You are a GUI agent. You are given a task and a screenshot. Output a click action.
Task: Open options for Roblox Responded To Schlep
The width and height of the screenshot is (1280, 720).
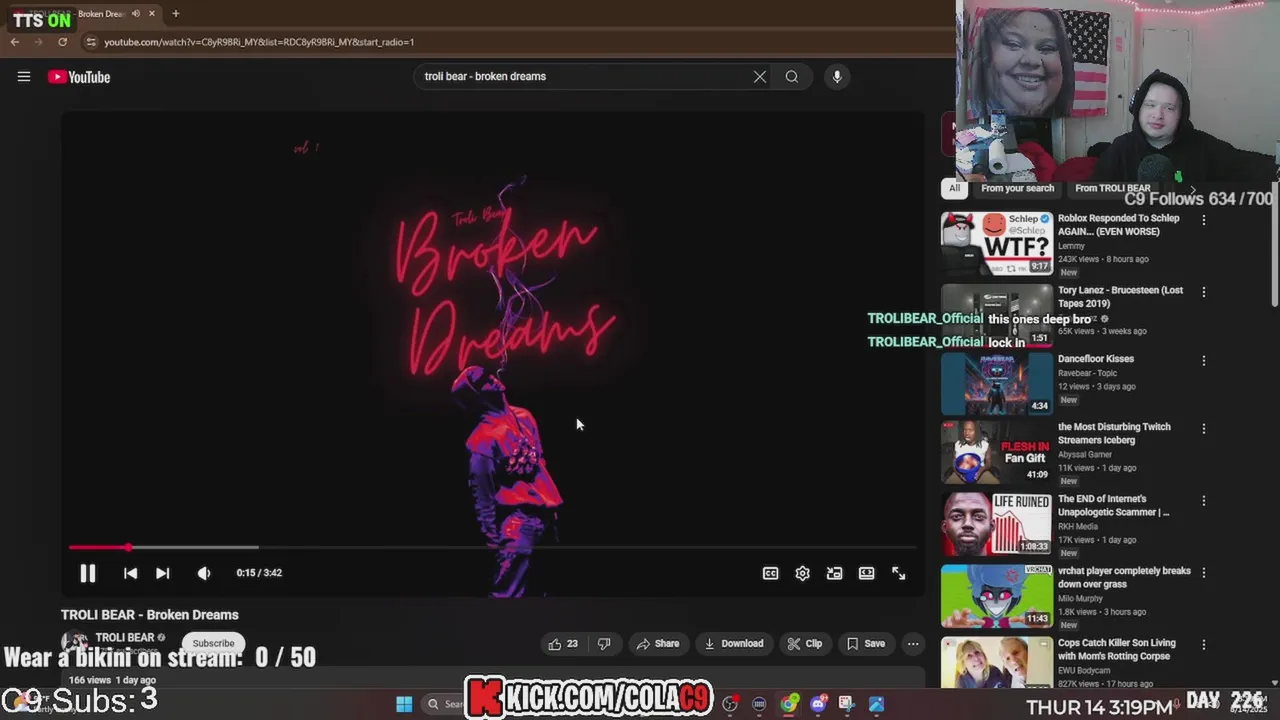coord(1204,220)
